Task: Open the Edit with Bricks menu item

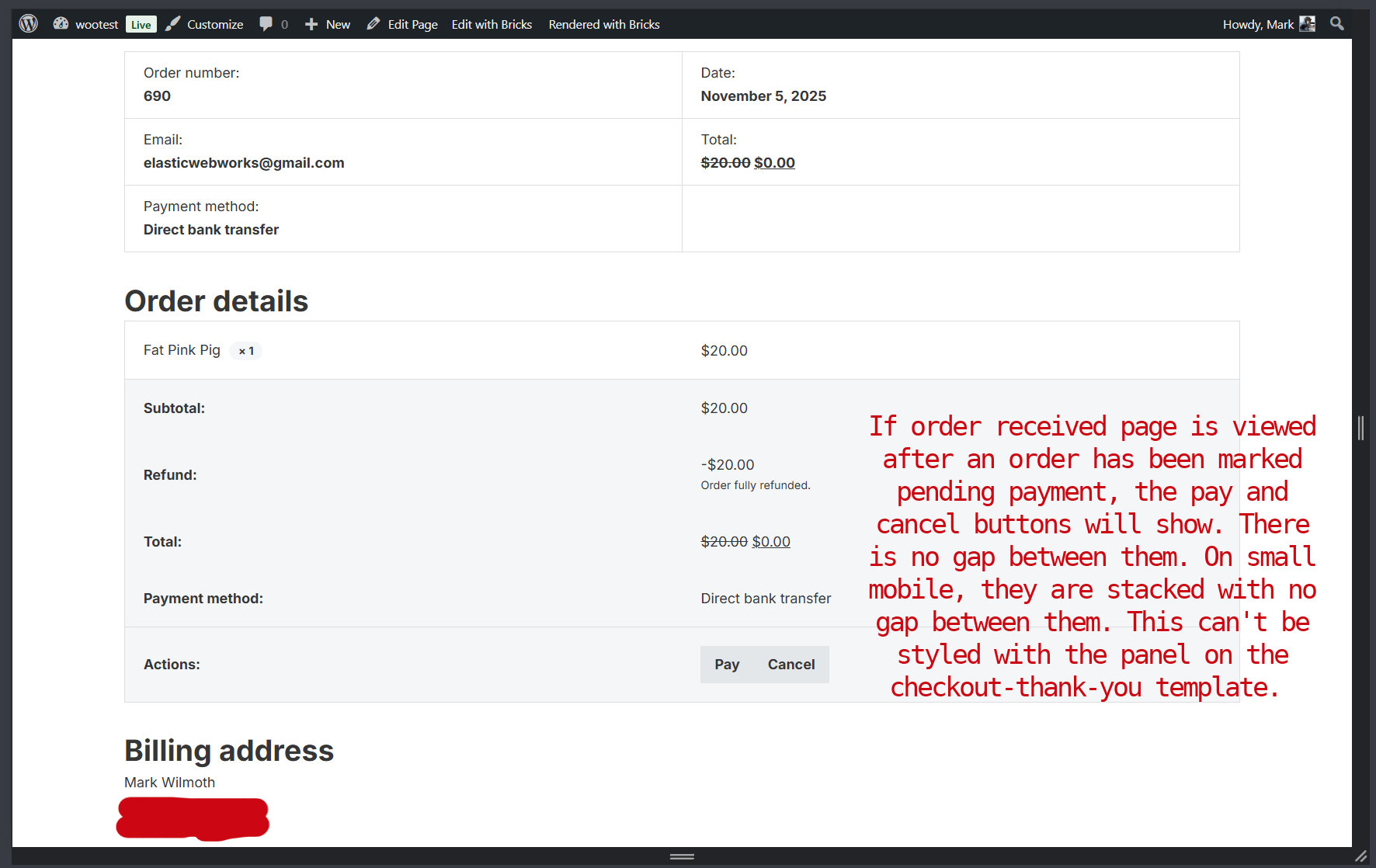Action: pos(492,24)
